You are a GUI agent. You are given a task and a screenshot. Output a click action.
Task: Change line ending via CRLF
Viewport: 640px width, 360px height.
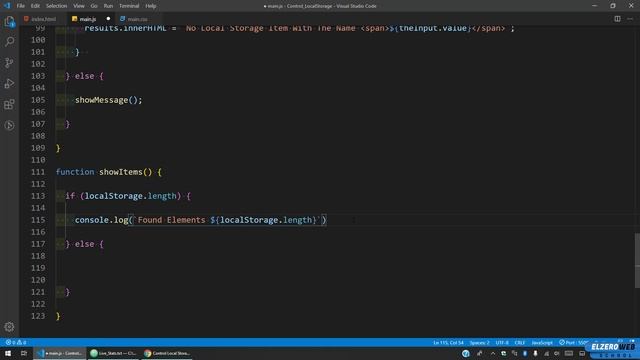click(x=520, y=342)
